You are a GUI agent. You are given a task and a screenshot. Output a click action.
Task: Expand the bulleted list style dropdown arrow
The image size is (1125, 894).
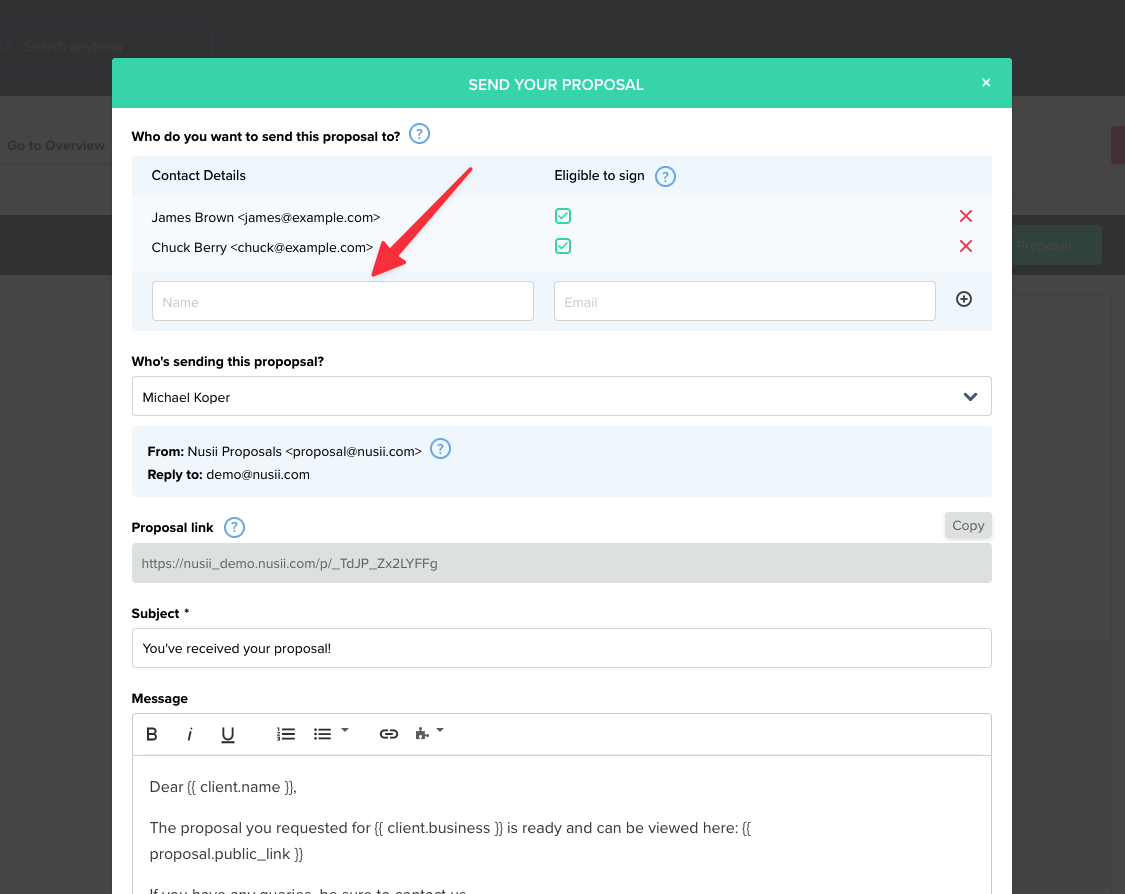click(x=345, y=730)
